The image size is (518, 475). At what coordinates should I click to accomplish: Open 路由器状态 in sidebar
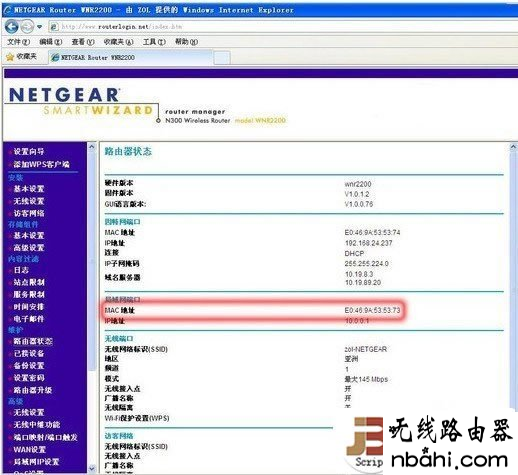[33, 341]
